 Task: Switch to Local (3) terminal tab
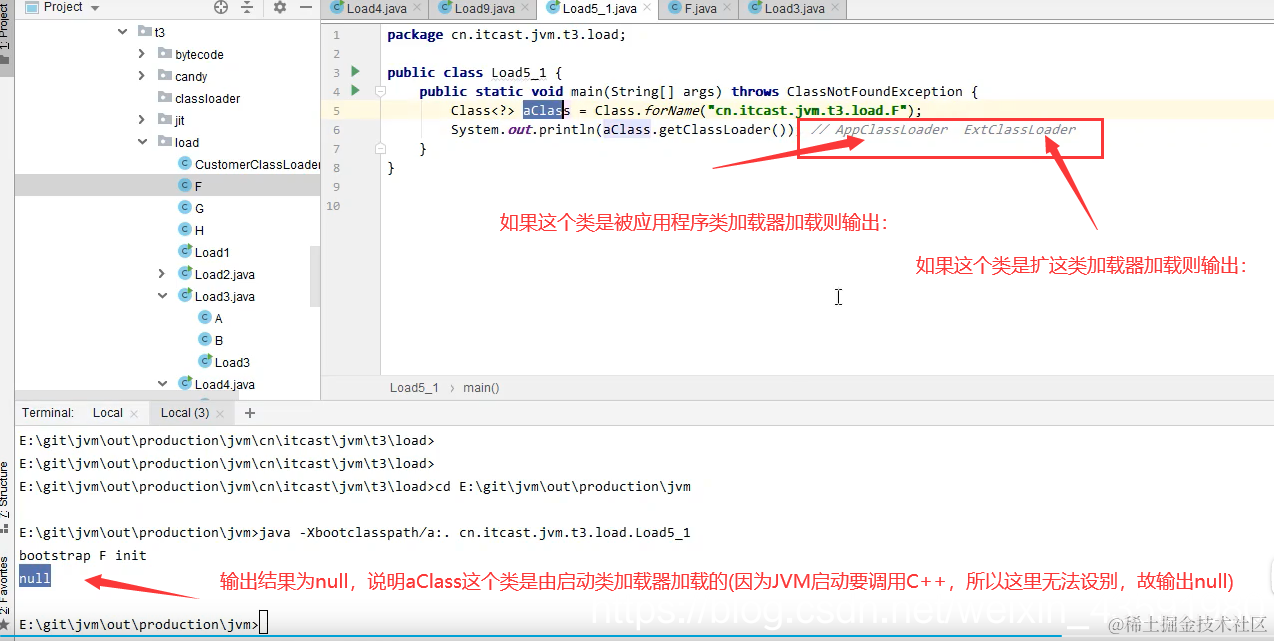click(x=185, y=413)
